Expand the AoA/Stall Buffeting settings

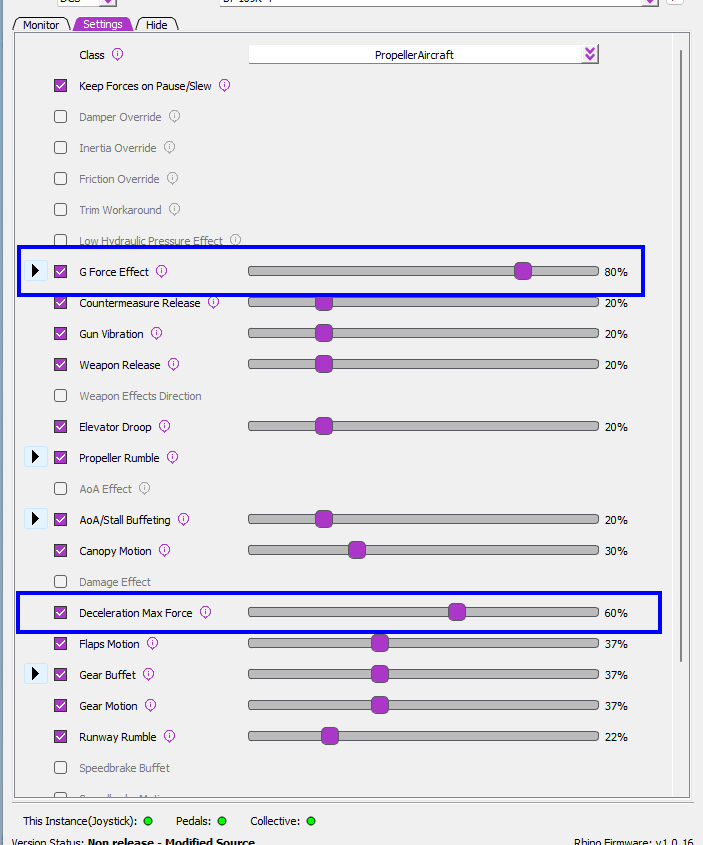pyautogui.click(x=35, y=520)
